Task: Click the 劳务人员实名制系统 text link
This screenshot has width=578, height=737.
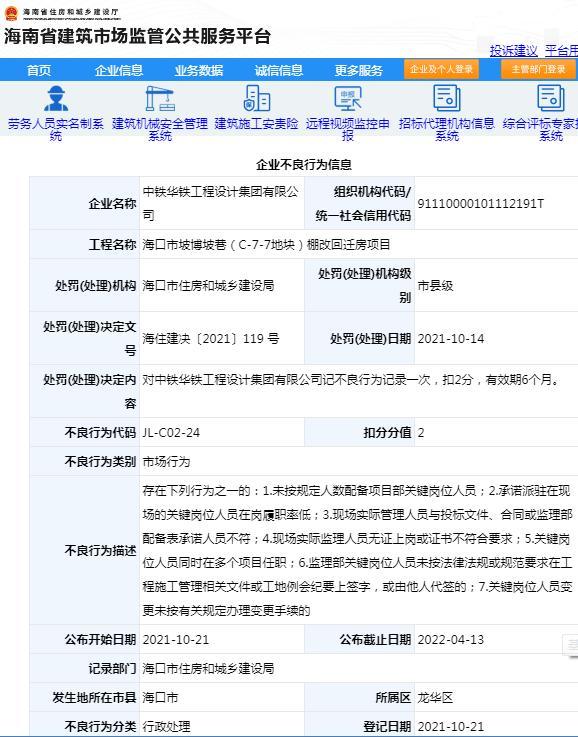Action: click(56, 129)
